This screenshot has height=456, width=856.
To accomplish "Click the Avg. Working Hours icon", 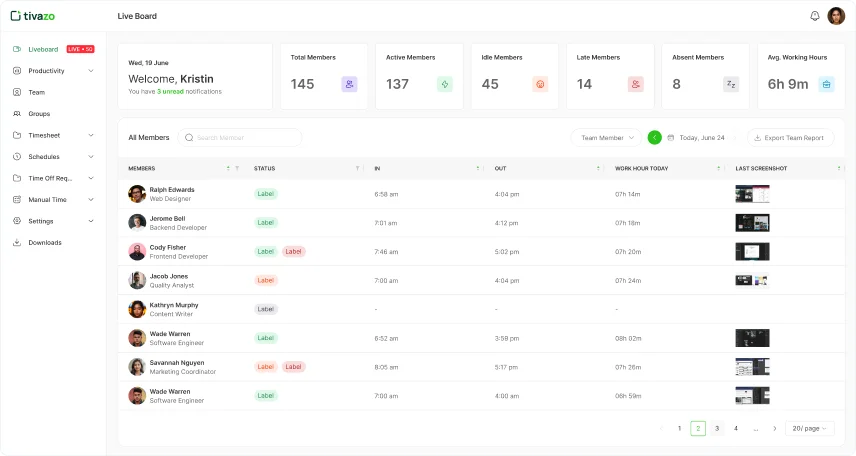I will pos(826,85).
